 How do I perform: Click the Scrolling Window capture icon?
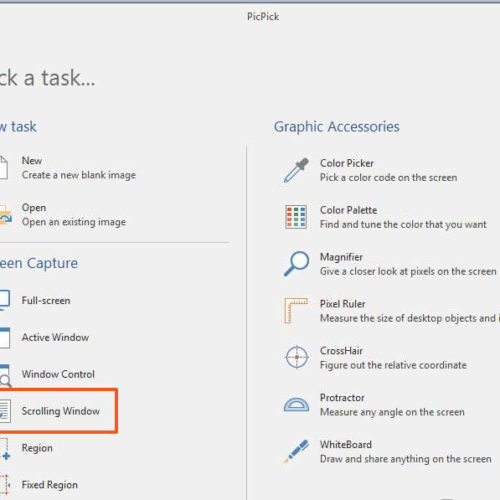[x=5, y=411]
